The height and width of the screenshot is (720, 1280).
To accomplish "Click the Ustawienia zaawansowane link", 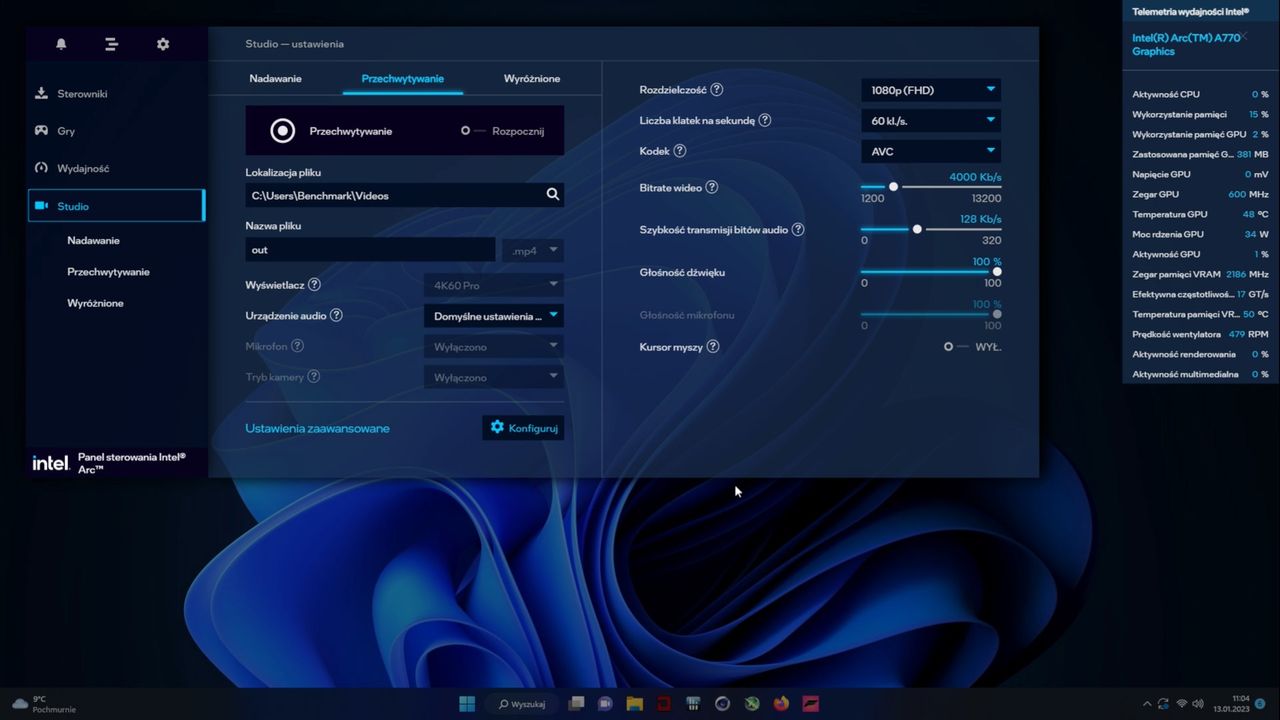I will point(317,428).
